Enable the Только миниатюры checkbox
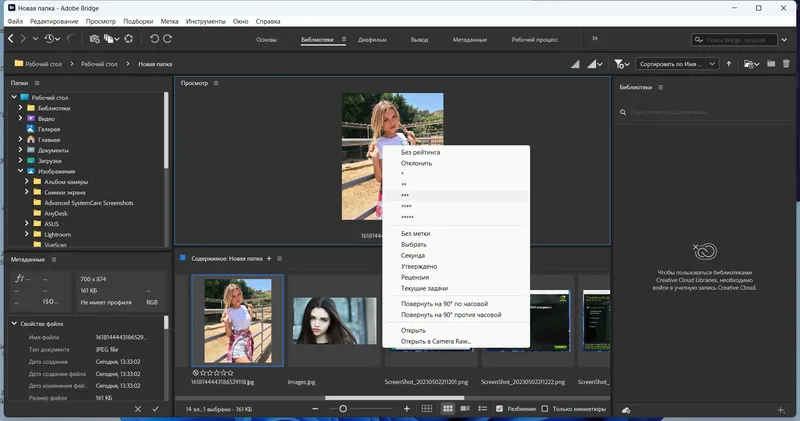The width and height of the screenshot is (800, 421). click(x=545, y=409)
